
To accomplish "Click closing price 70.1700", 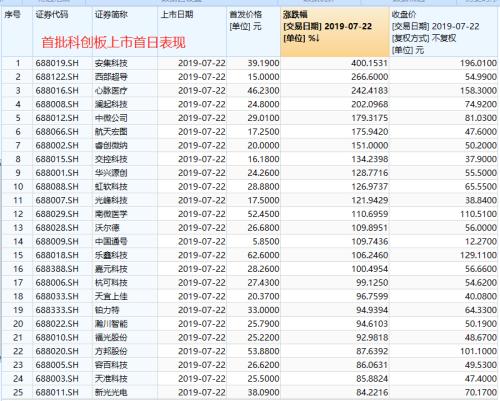I will tap(481, 392).
